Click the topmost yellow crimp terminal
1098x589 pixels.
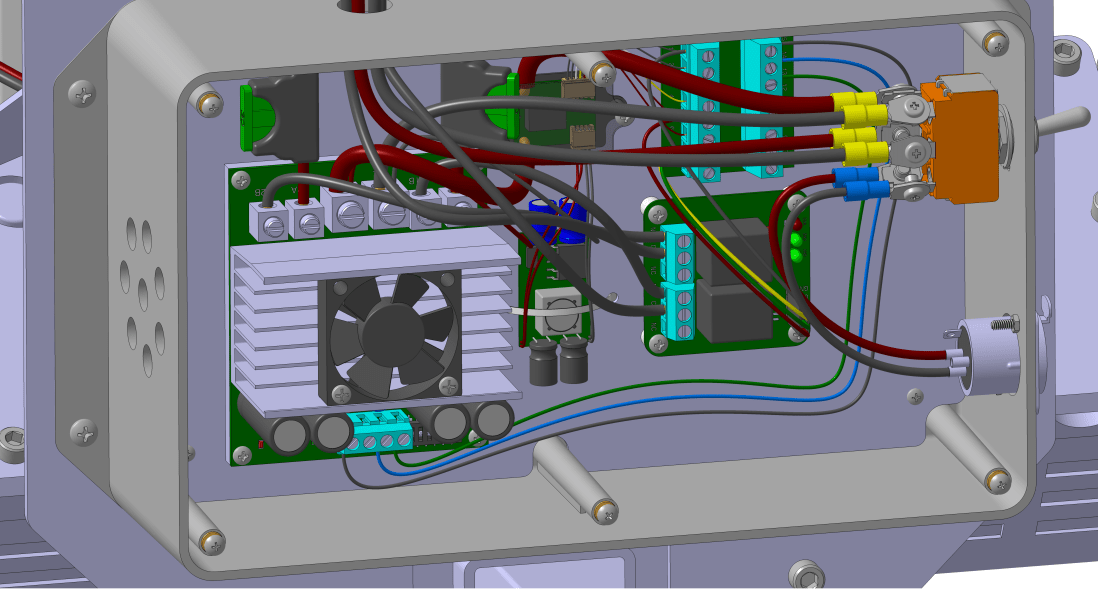[854, 102]
